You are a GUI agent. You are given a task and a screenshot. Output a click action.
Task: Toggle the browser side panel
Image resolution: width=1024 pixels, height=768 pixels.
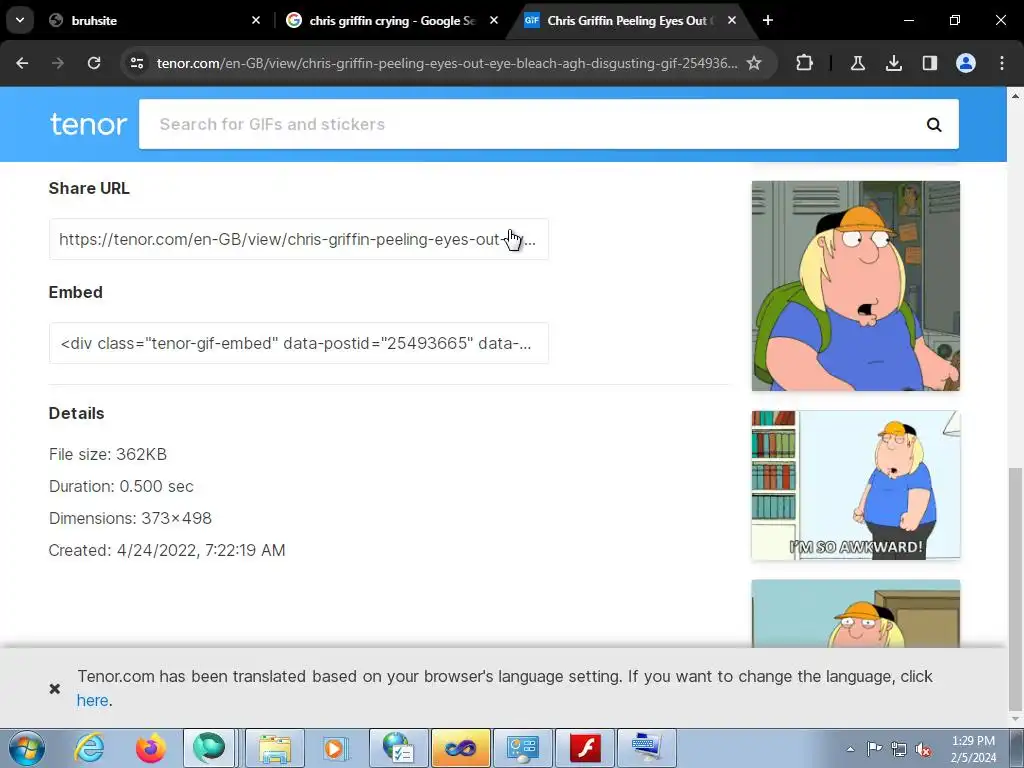pos(930,63)
